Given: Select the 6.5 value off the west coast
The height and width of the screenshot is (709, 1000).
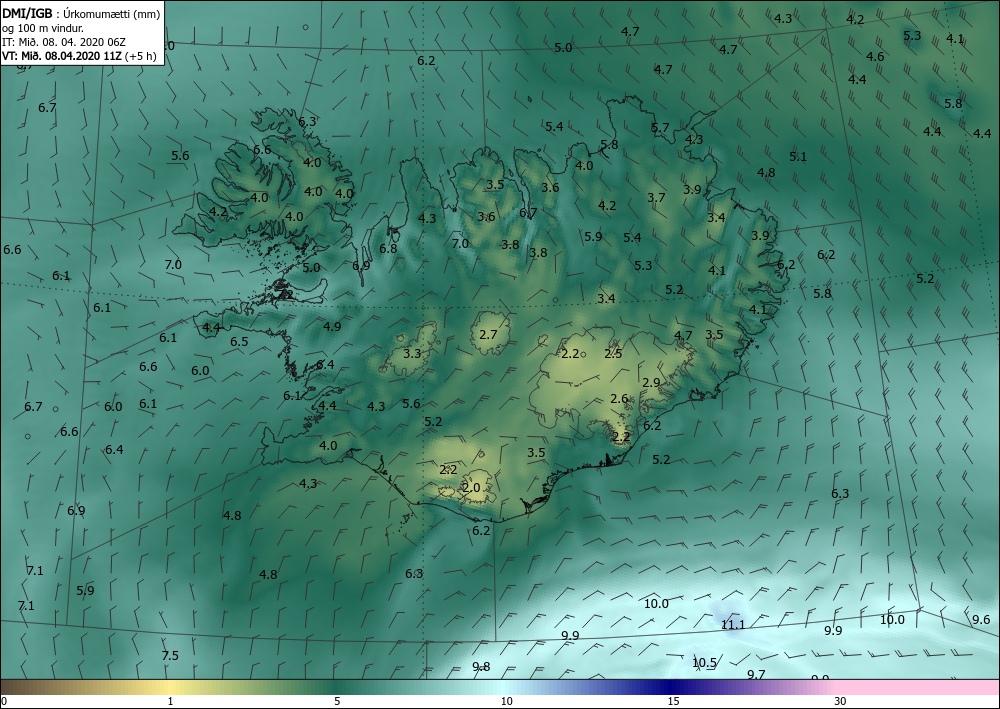Looking at the screenshot, I should pos(239,342).
